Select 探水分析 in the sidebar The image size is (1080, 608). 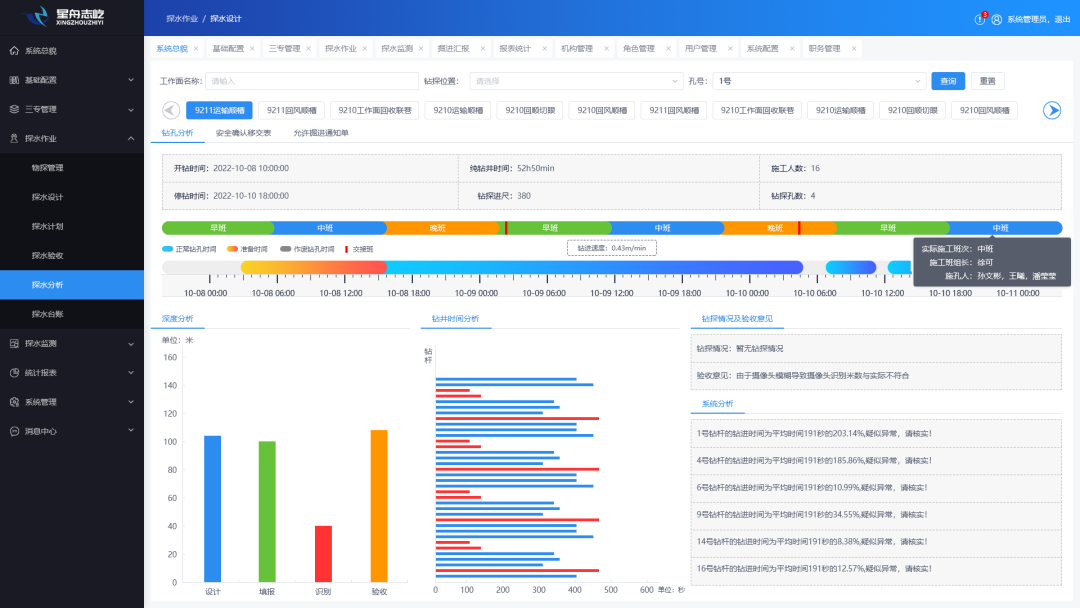72,284
